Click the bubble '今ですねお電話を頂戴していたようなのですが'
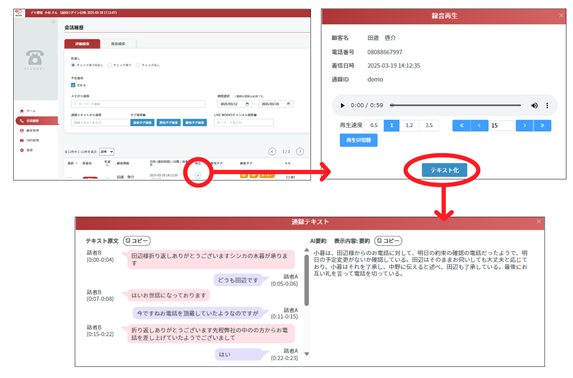 point(198,313)
